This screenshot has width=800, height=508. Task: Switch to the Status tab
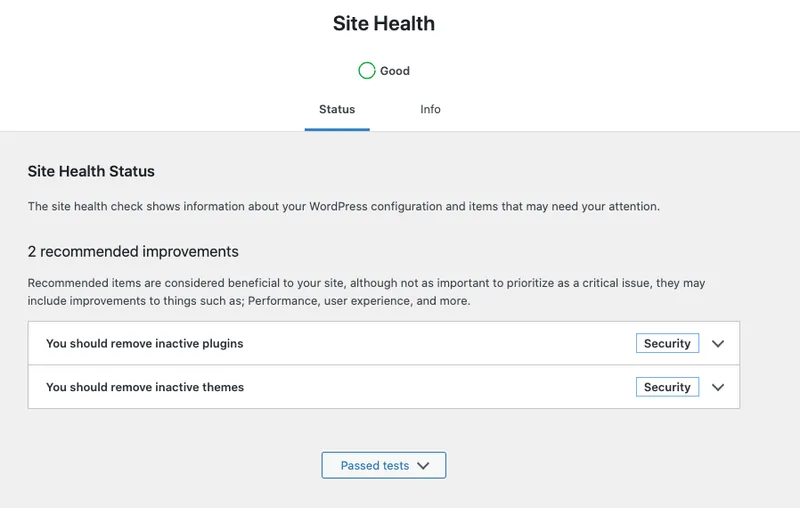337,109
